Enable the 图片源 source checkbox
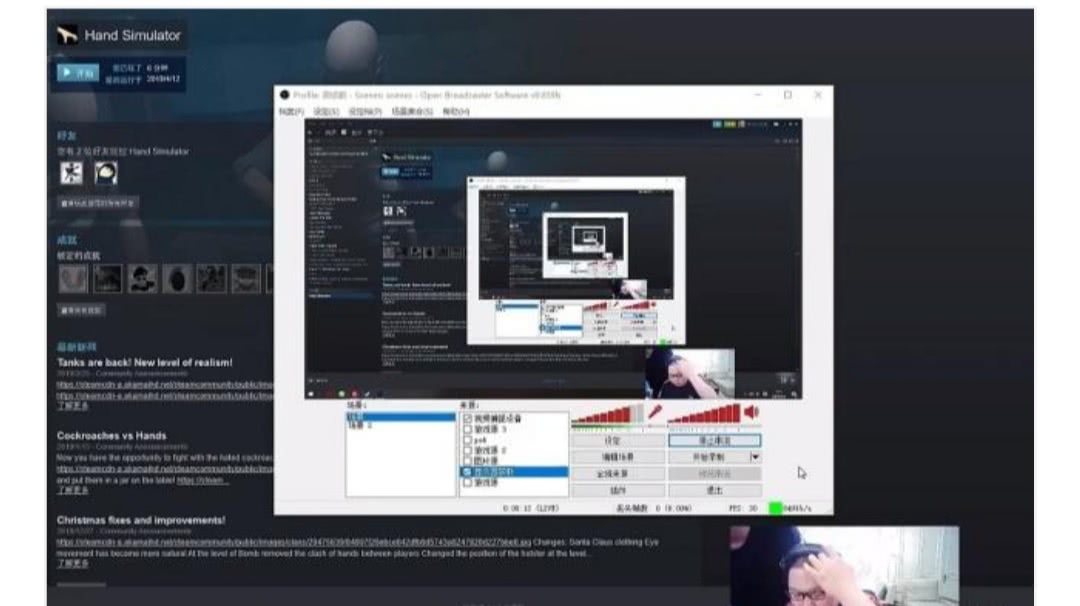Viewport: 1080px width, 606px height. pyautogui.click(x=468, y=461)
